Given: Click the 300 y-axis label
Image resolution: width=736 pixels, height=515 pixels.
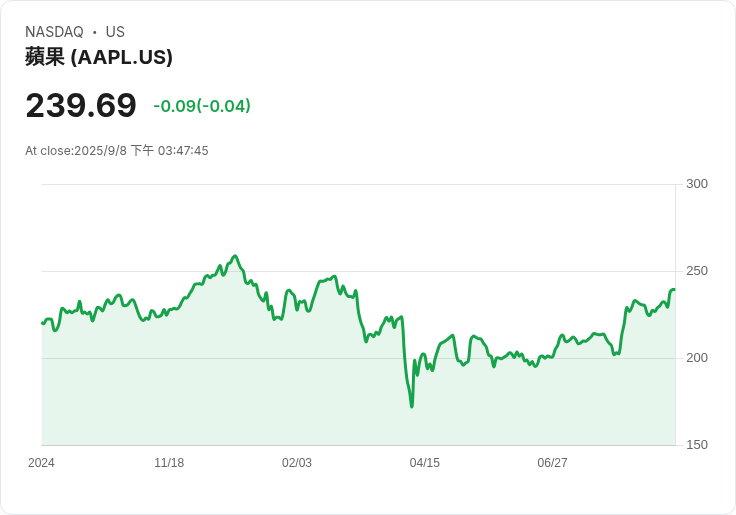Looking at the screenshot, I should point(697,184).
